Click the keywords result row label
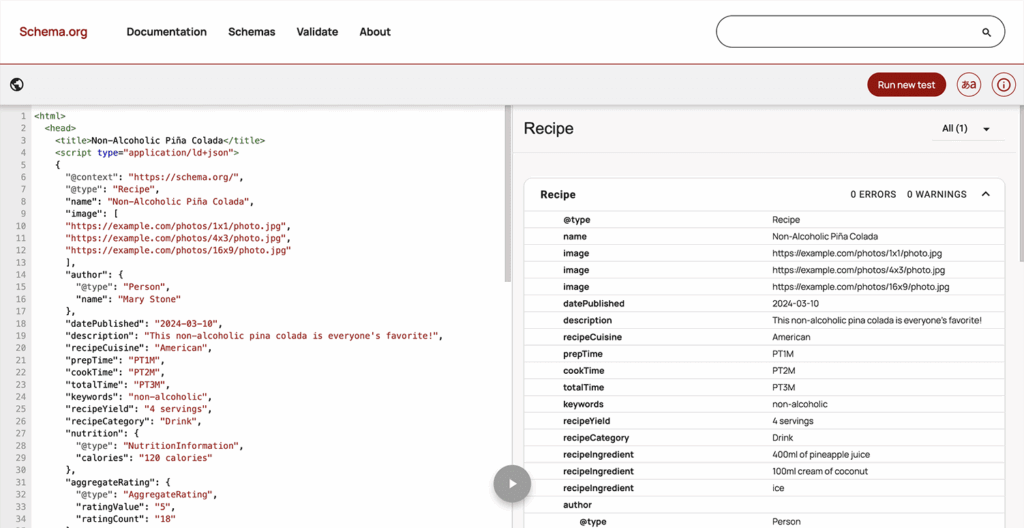Viewport: 1024px width, 528px height. tap(583, 404)
